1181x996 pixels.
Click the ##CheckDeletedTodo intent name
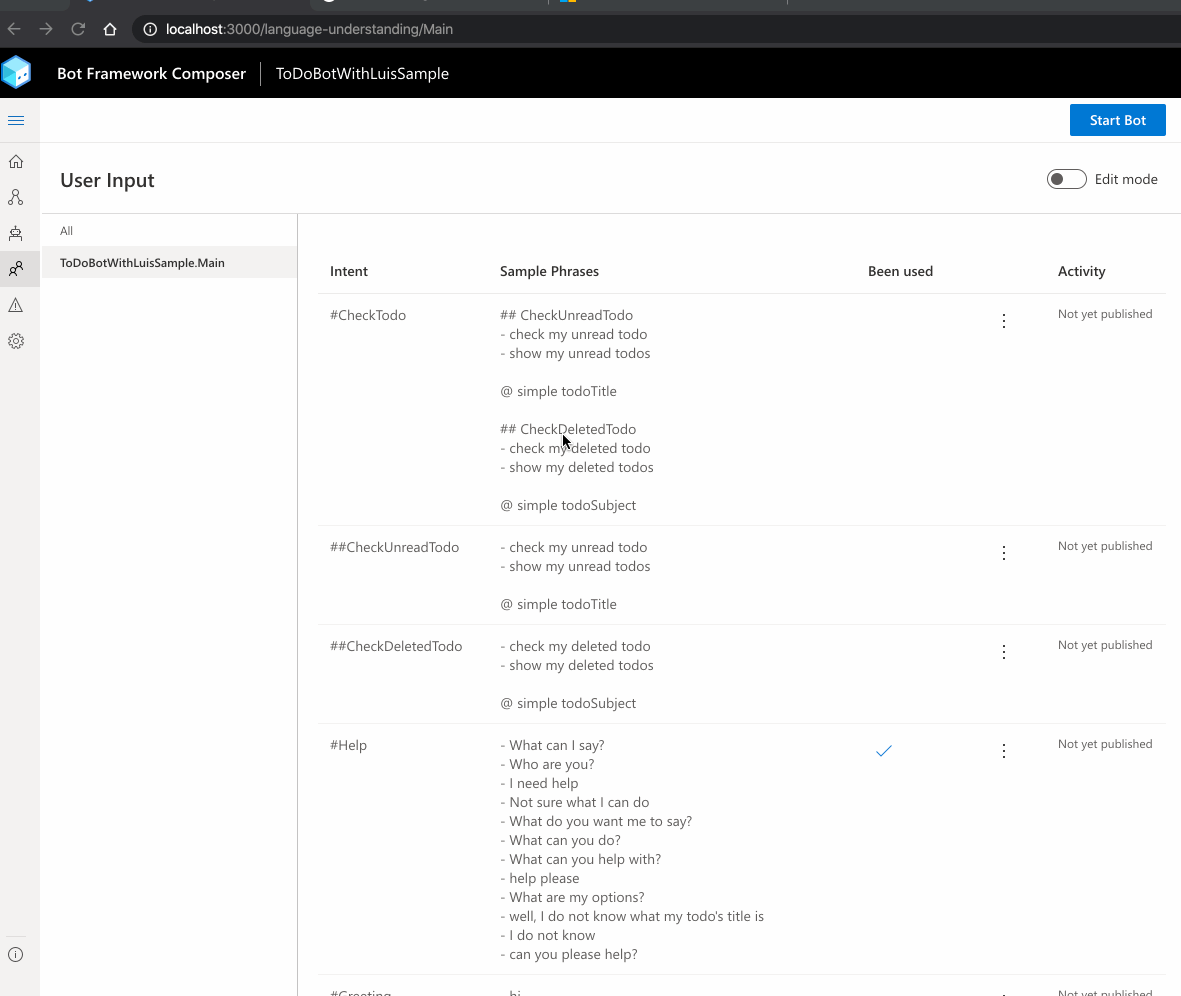[396, 646]
